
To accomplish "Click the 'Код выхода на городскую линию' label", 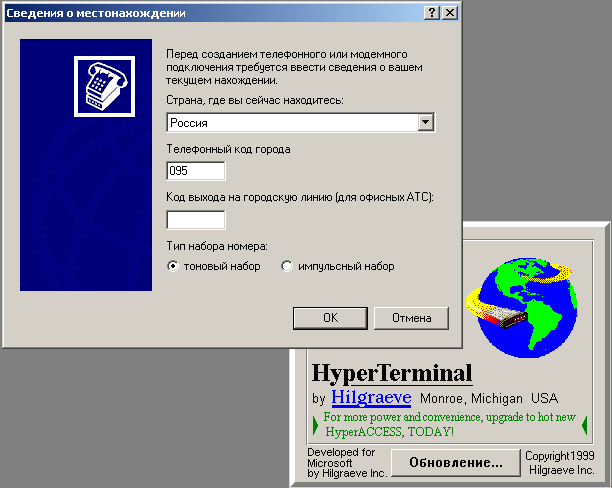I will (x=300, y=197).
